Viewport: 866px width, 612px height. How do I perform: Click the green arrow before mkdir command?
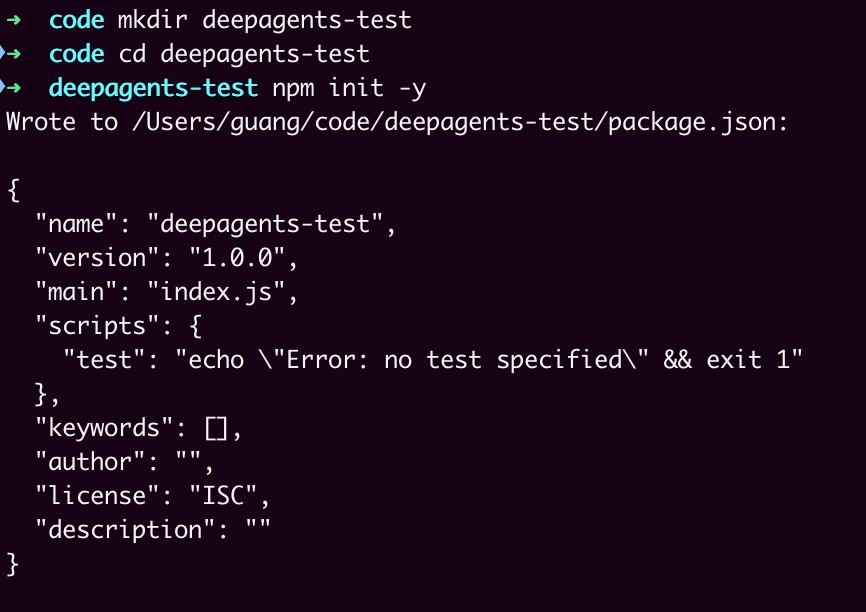pos(14,20)
